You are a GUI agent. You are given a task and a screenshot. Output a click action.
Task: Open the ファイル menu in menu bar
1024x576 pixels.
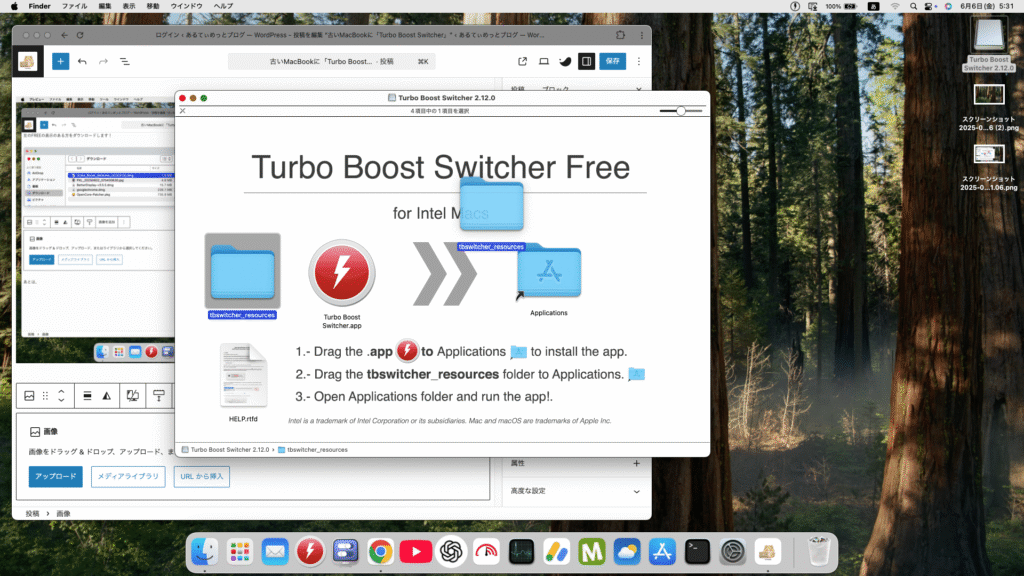tap(74, 6)
